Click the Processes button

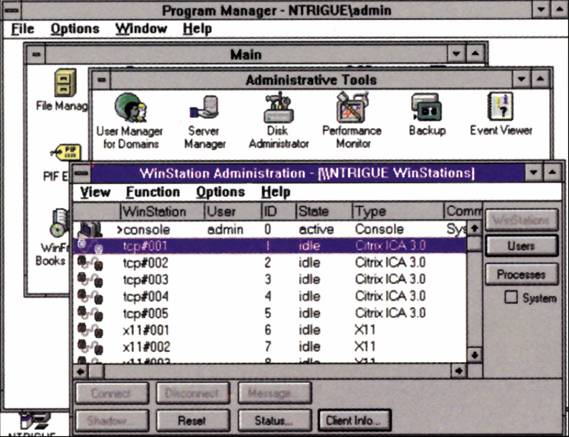(521, 274)
